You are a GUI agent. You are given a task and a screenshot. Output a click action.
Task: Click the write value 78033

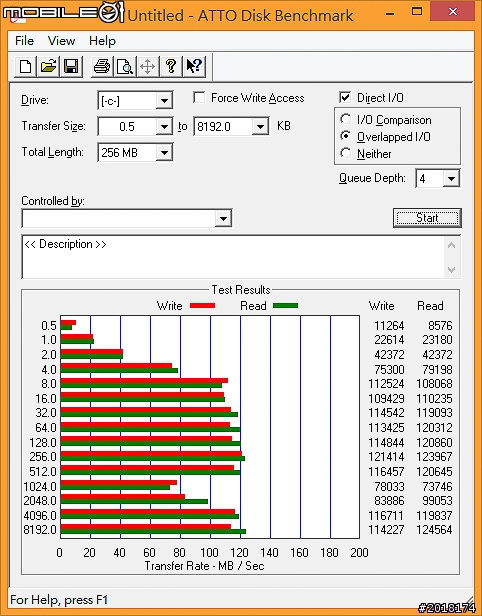point(389,487)
